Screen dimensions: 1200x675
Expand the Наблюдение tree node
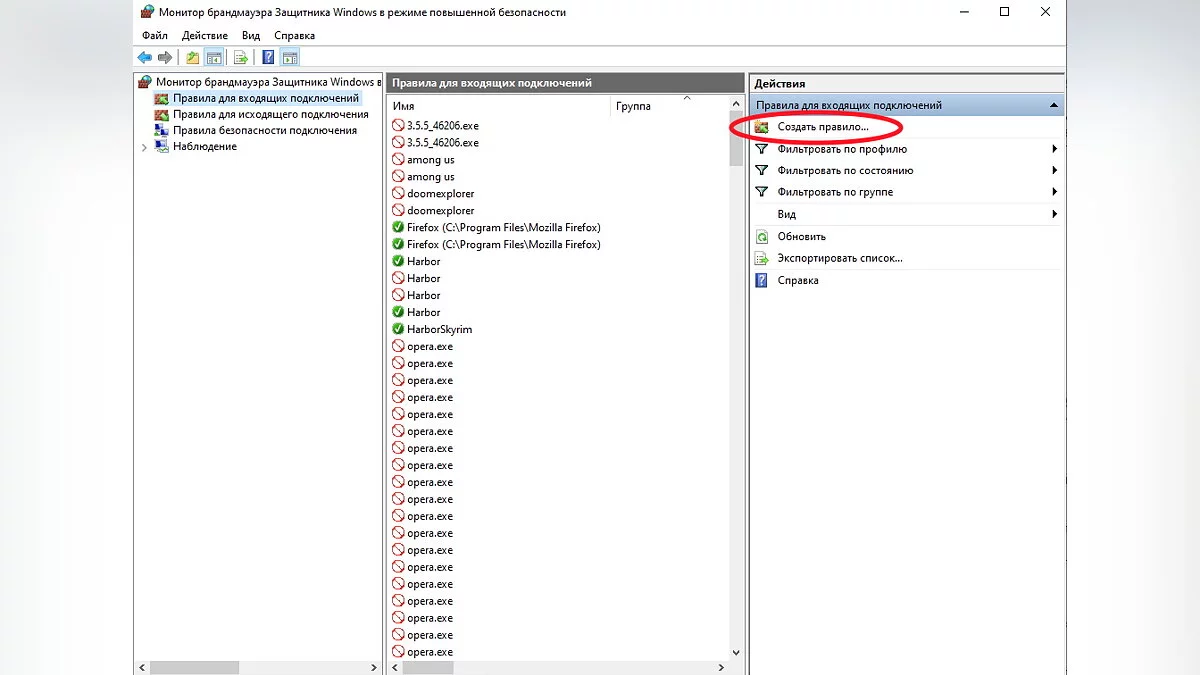(144, 147)
